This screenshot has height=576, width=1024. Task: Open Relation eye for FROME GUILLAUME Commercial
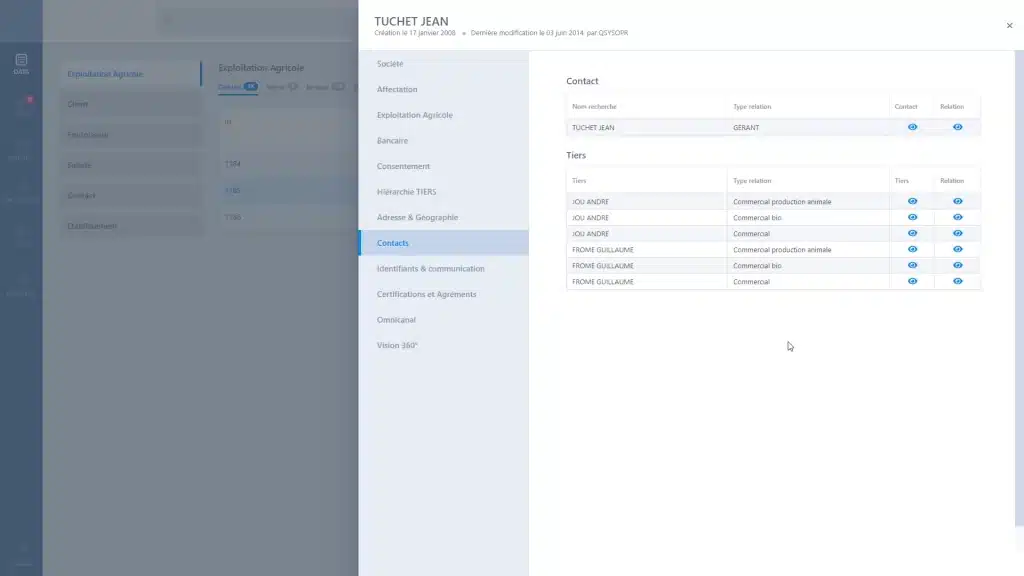[x=957, y=281]
